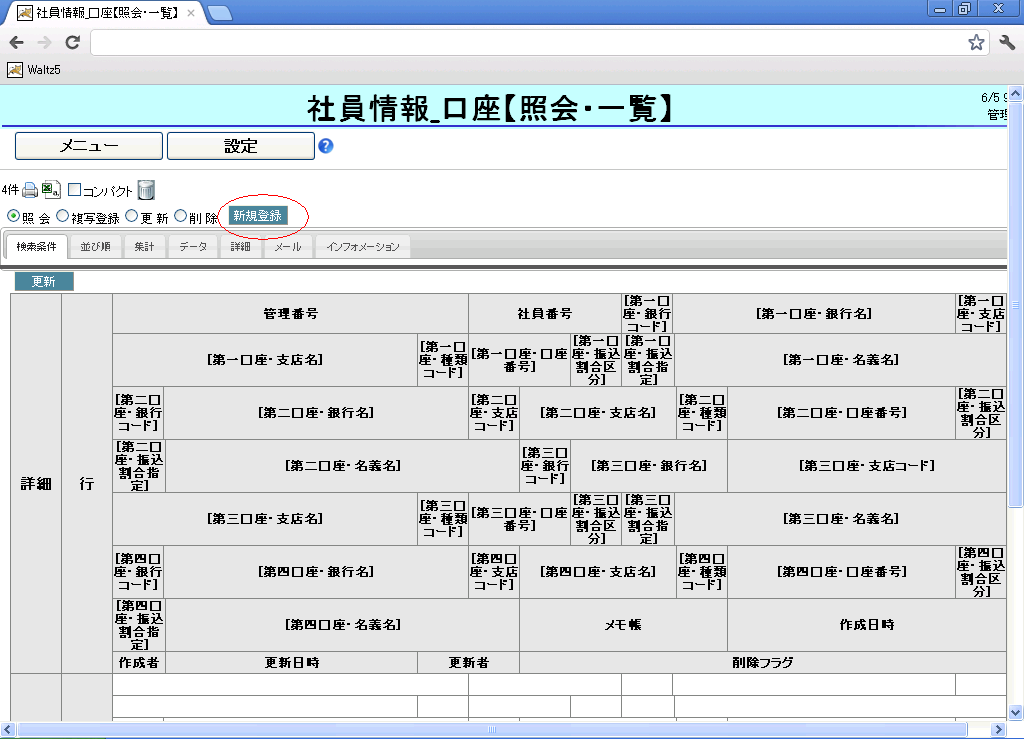Viewport: 1024px width, 739px height.
Task: Click the メニュー button
Action: pyautogui.click(x=89, y=146)
